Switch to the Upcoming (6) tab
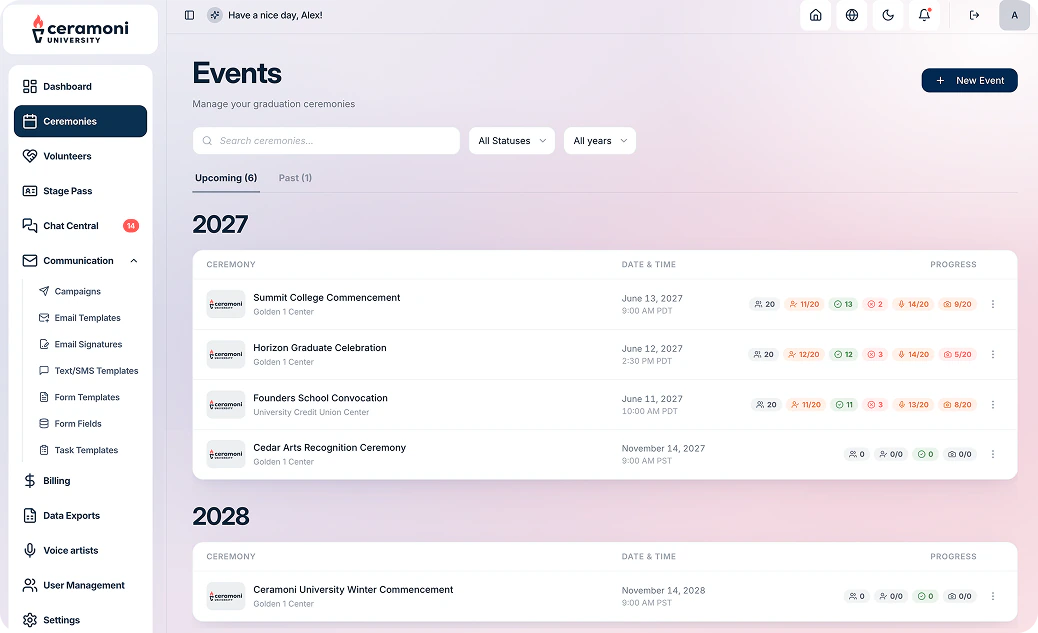The width and height of the screenshot is (1038, 633). click(x=226, y=178)
